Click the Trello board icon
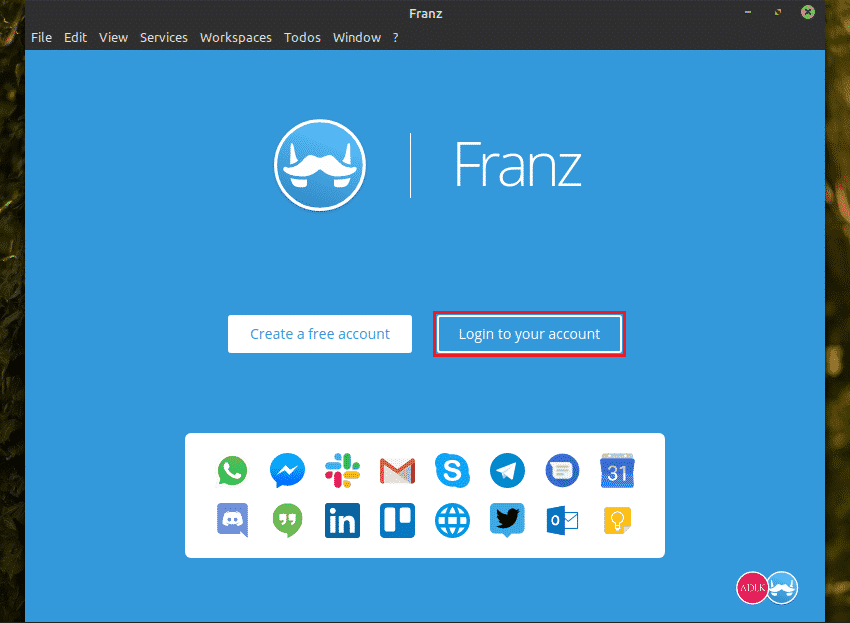 (397, 521)
